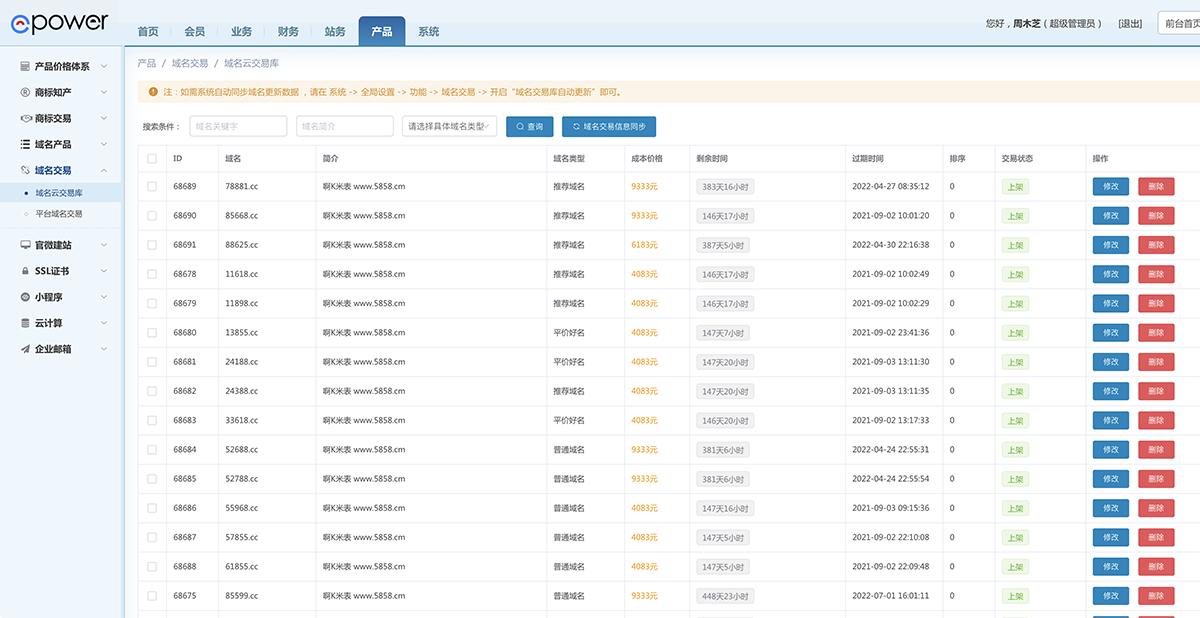Collapse the 域名交易 sidebar section chevron
1200x618 pixels.
(x=104, y=171)
